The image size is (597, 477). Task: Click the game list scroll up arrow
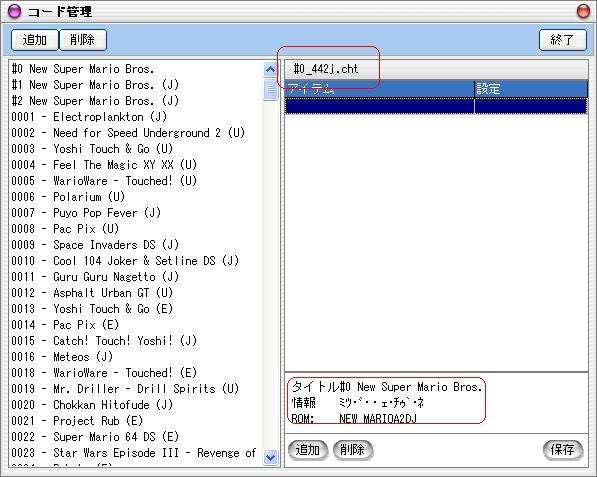270,69
